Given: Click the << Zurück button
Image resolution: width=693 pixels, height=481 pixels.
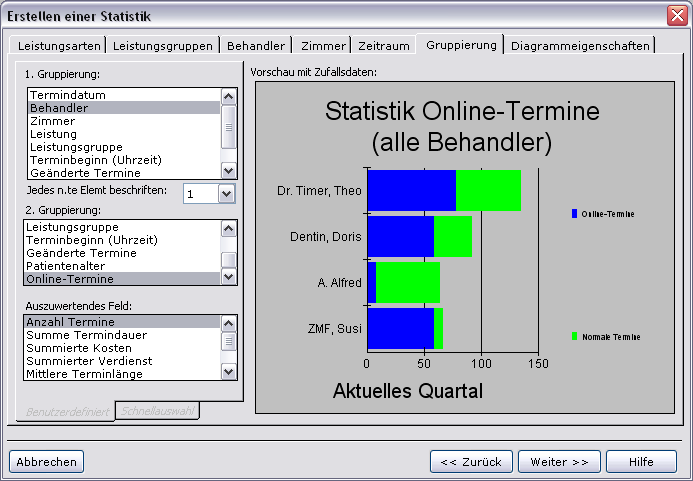Looking at the screenshot, I should pos(471,462).
